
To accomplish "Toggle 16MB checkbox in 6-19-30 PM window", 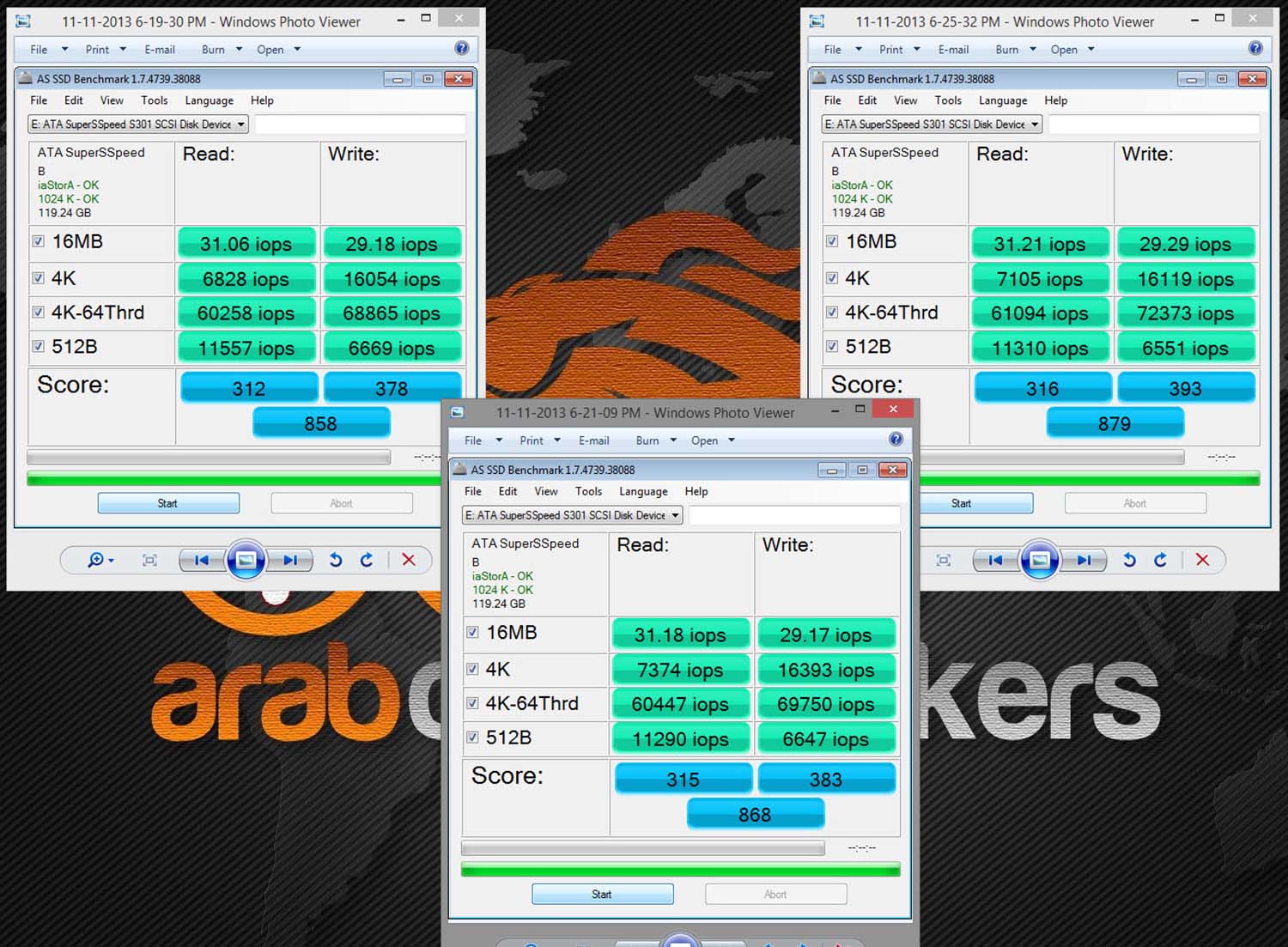I will click(39, 241).
